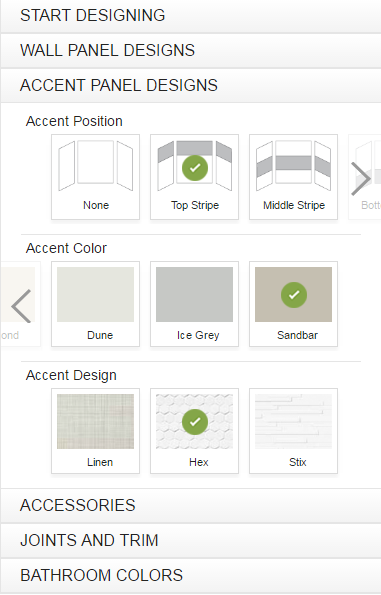Toggle the green checkmark on Sandbar
Screen dimensions: 381x595
click(294, 295)
